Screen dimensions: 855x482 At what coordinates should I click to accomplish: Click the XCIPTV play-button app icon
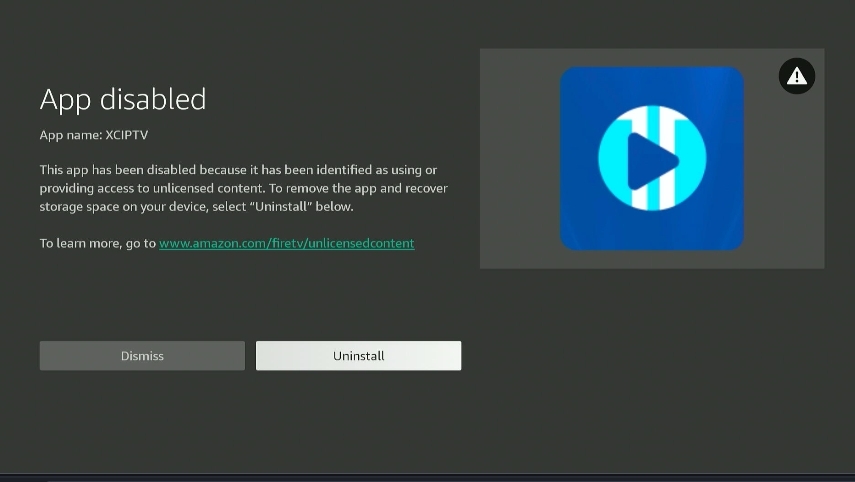(652, 159)
